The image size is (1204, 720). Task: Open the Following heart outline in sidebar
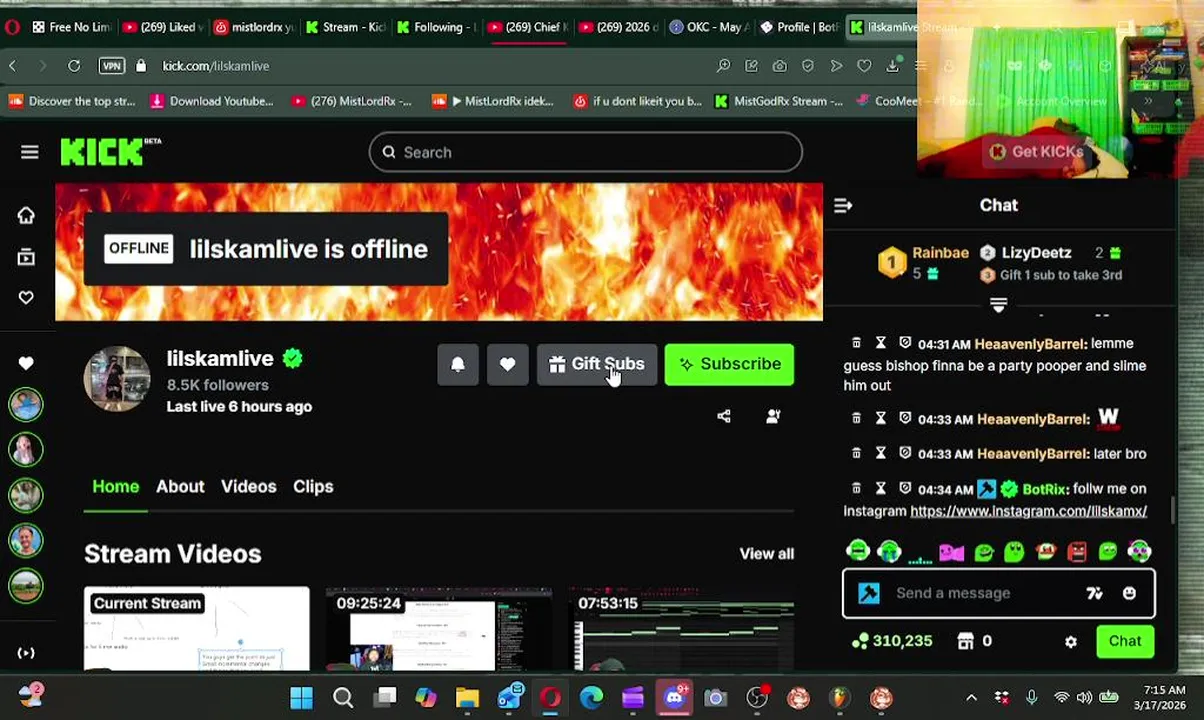(26, 297)
